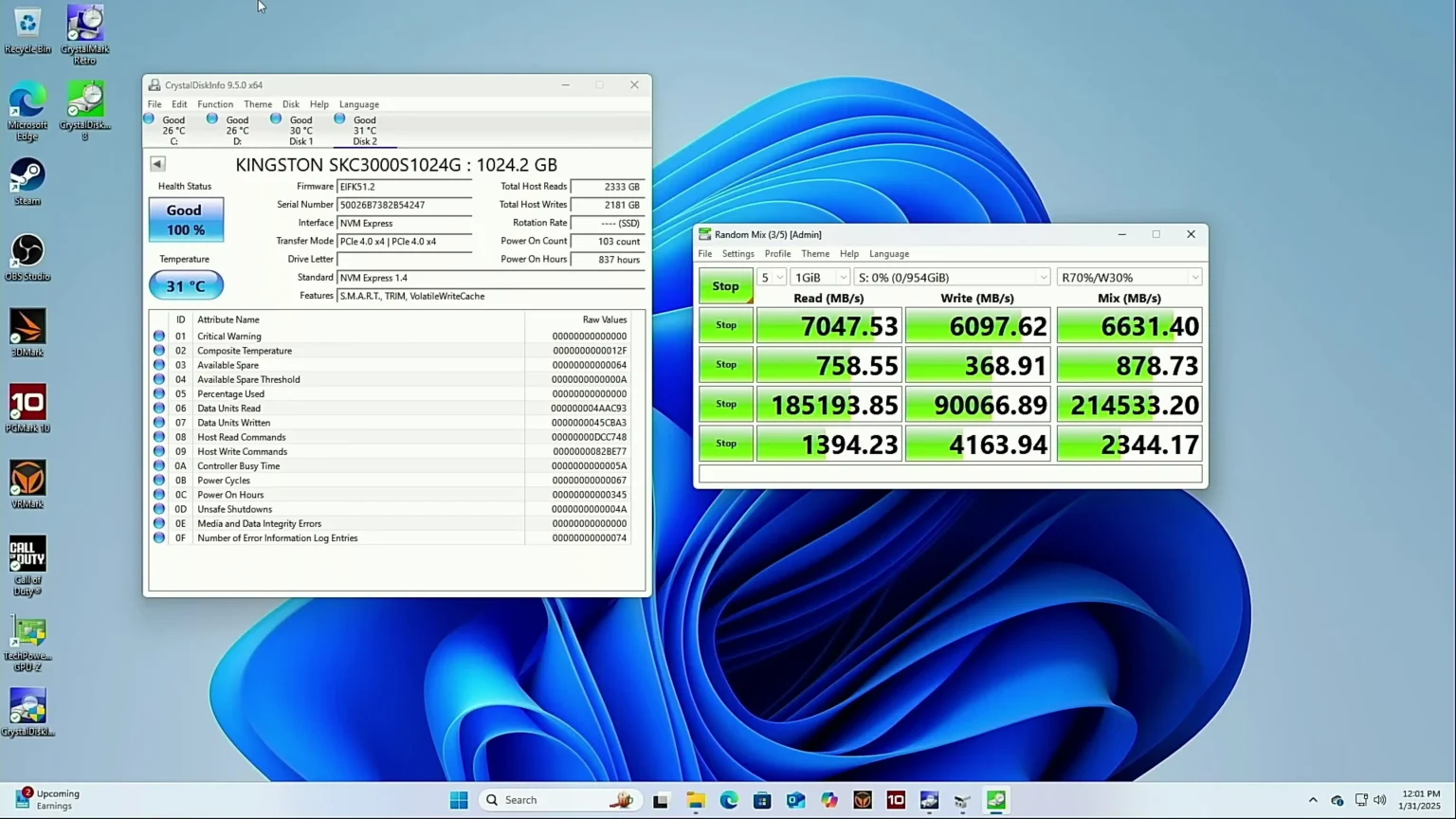Screen dimensions: 1456x819
Task: Open the test size dropdown 1GiB
Action: [820, 278]
